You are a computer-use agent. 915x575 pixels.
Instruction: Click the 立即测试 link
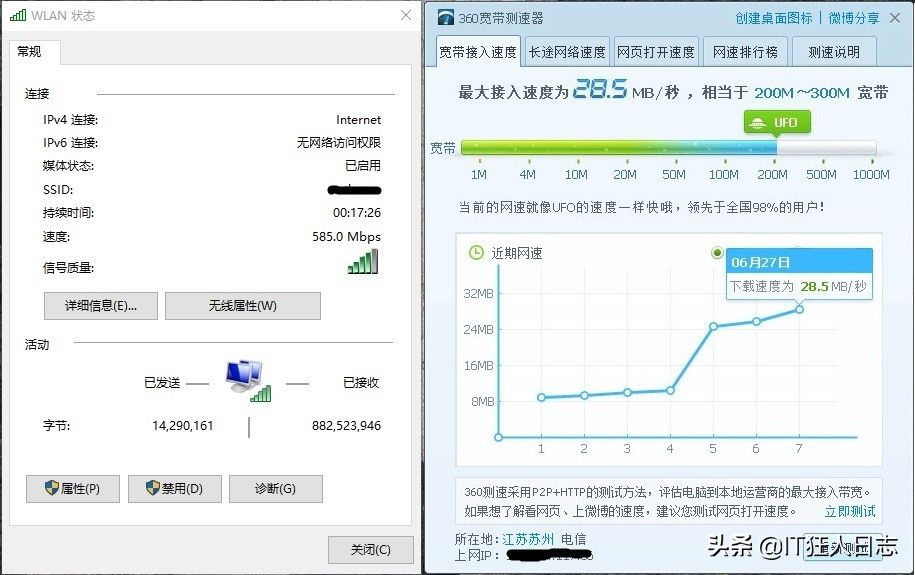849,511
